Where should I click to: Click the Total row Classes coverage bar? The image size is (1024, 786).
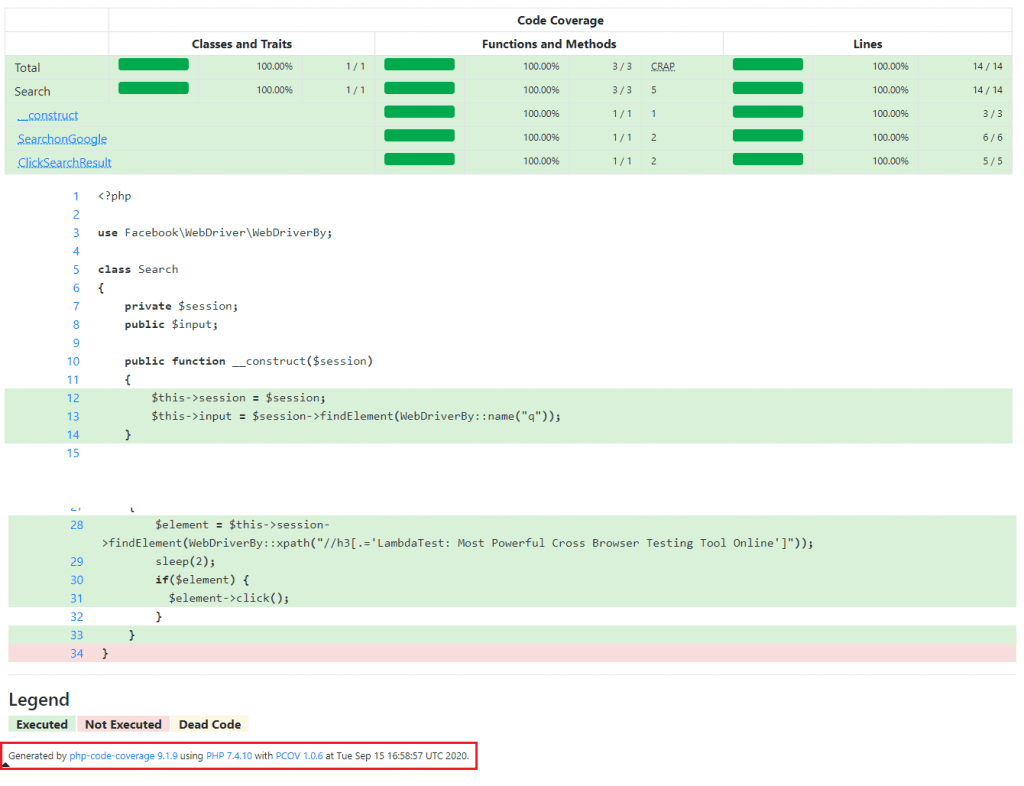[x=153, y=65]
